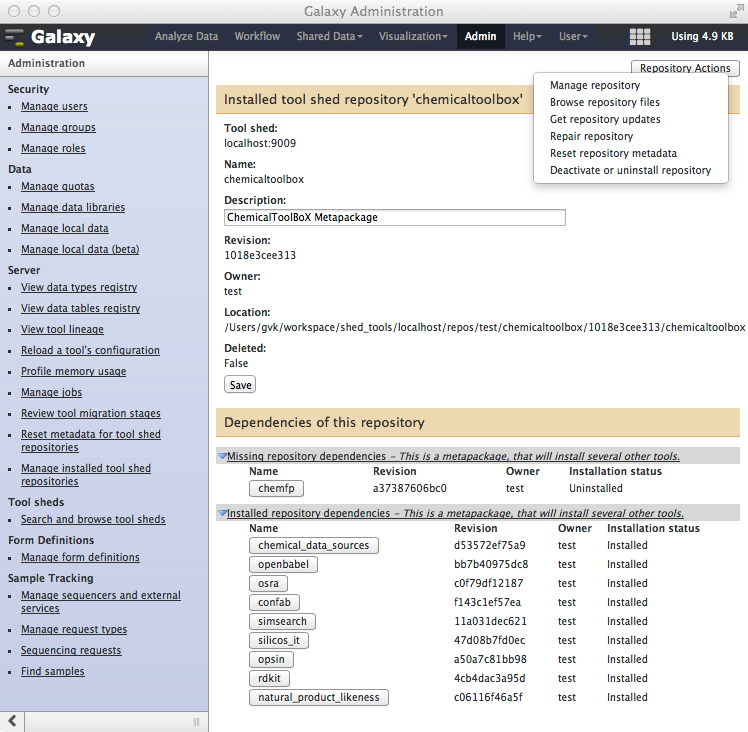Image resolution: width=748 pixels, height=732 pixels.
Task: Choose Reset repository metadata menu entry
Action: 613,153
